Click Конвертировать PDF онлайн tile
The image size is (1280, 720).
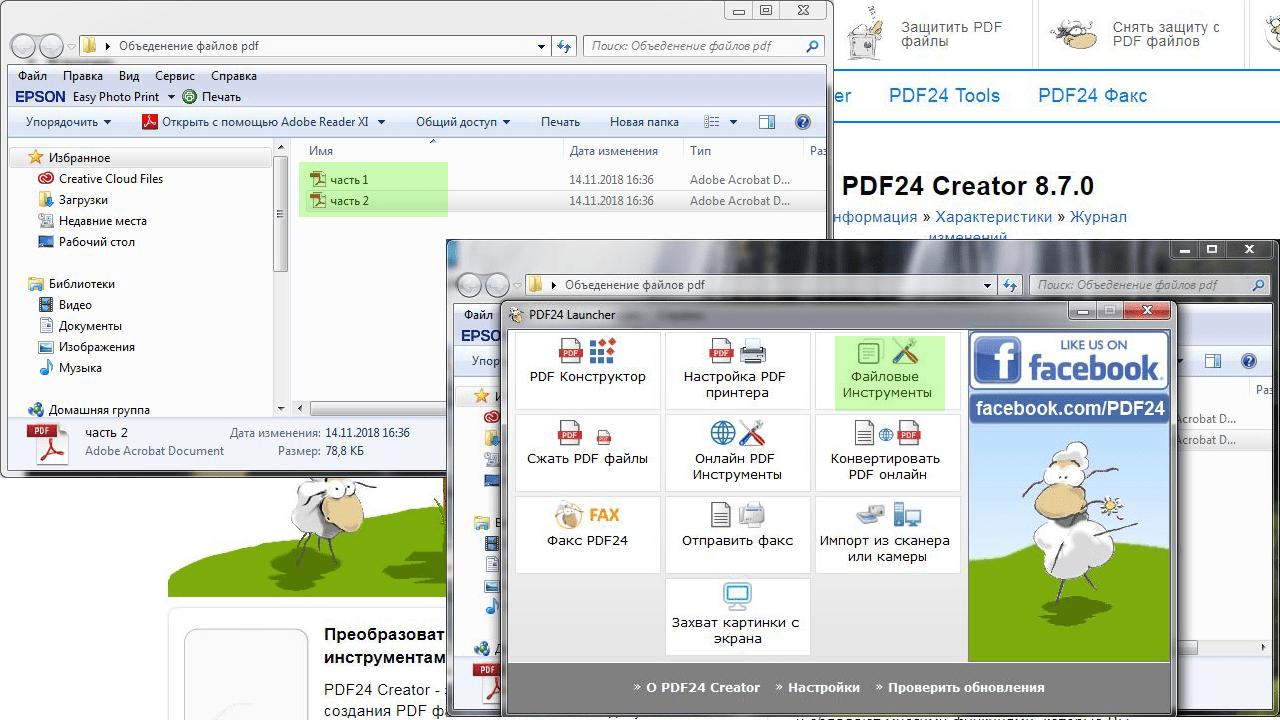click(x=887, y=452)
